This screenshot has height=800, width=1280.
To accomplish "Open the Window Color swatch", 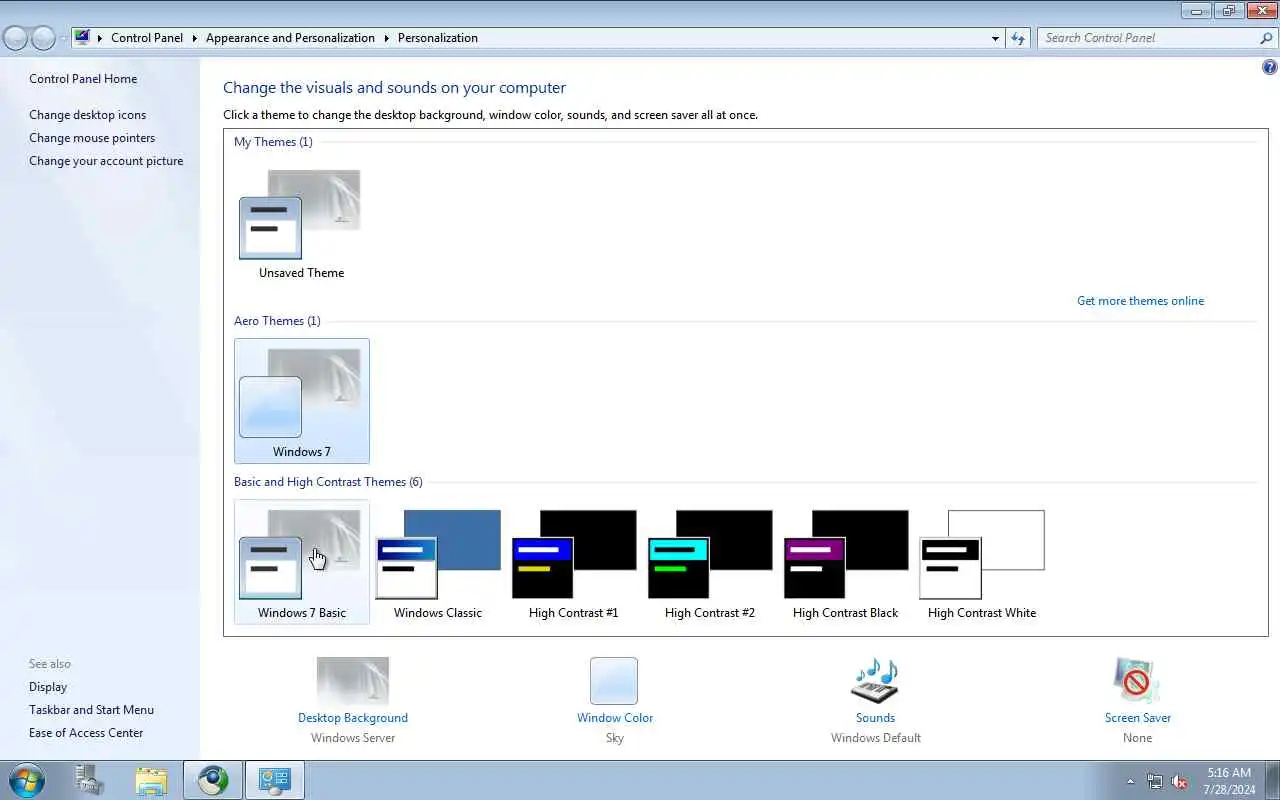I will coord(614,681).
